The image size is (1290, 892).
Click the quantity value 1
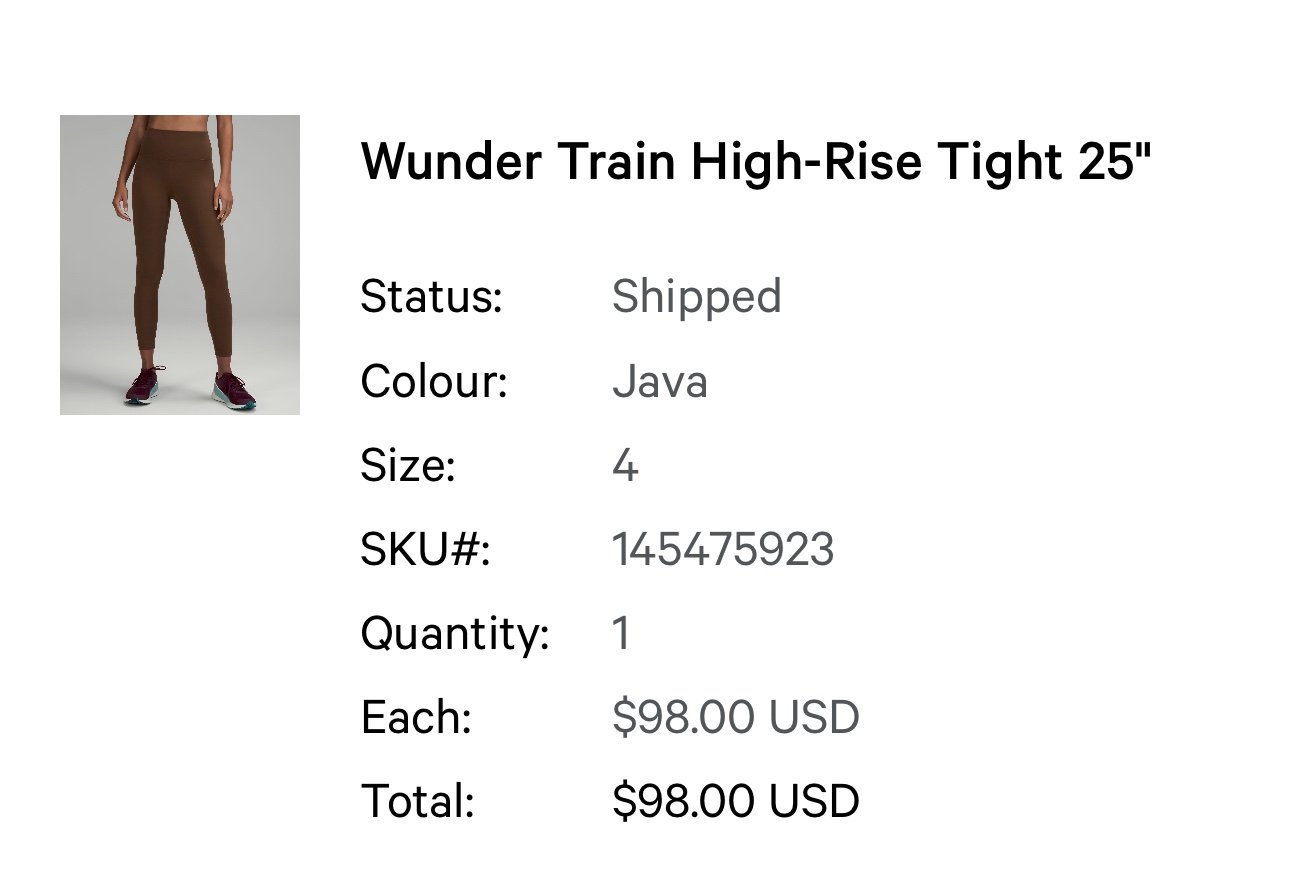click(x=621, y=634)
